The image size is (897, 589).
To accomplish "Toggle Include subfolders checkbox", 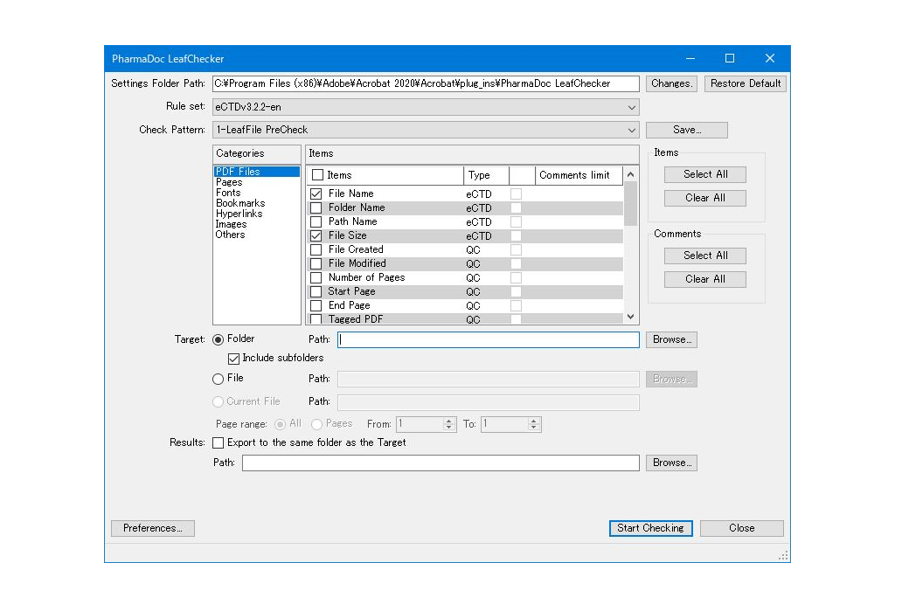I will [x=233, y=359].
